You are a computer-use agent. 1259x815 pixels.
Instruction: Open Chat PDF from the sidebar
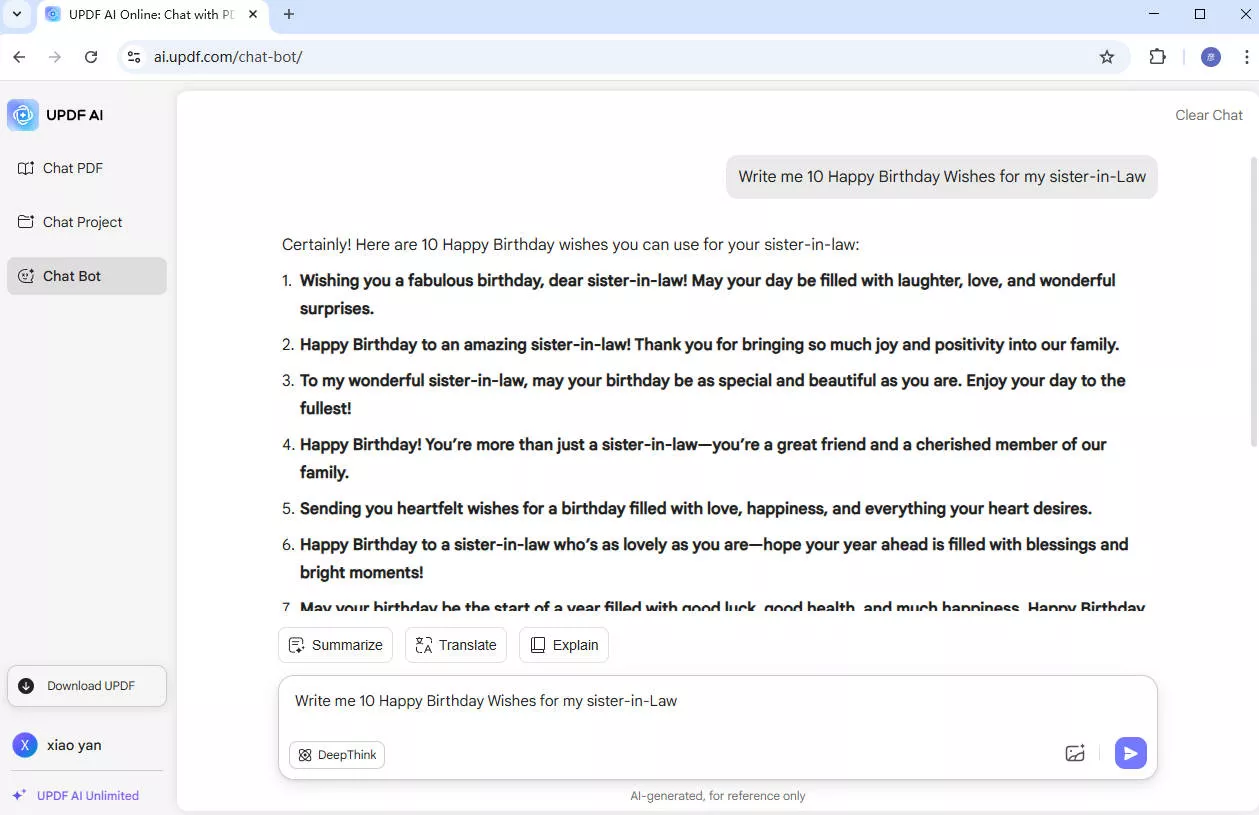coord(73,168)
